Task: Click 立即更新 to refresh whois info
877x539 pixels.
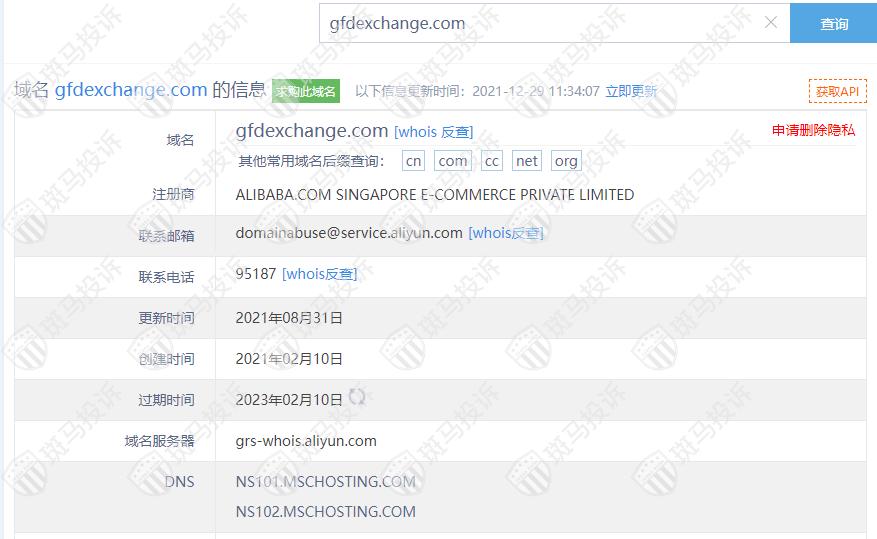Action: 631,91
